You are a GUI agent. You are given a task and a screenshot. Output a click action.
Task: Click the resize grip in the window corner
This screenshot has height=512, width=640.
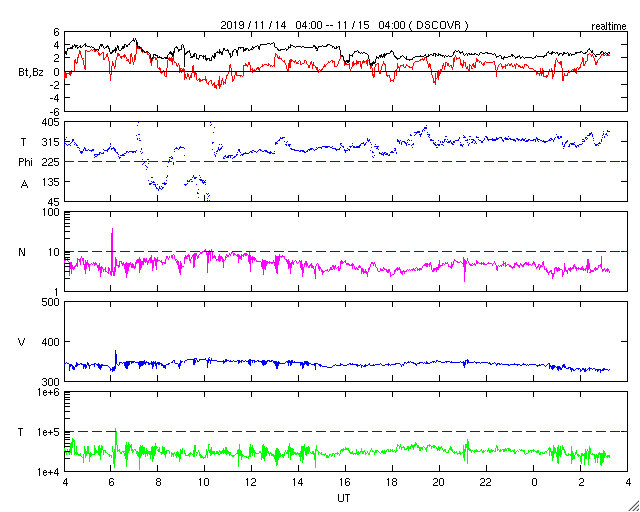(634, 506)
